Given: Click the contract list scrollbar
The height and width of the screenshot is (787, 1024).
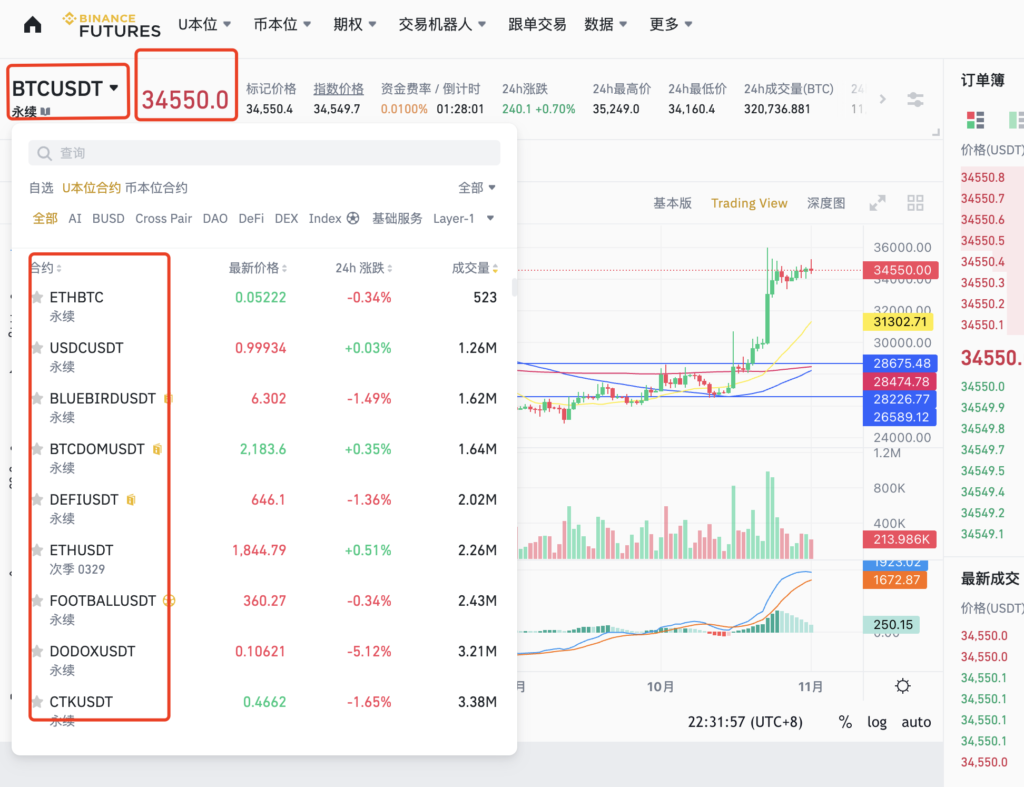Looking at the screenshot, I should click(515, 287).
